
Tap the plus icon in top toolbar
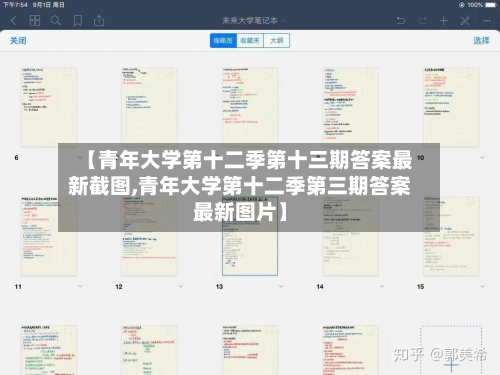[444, 21]
